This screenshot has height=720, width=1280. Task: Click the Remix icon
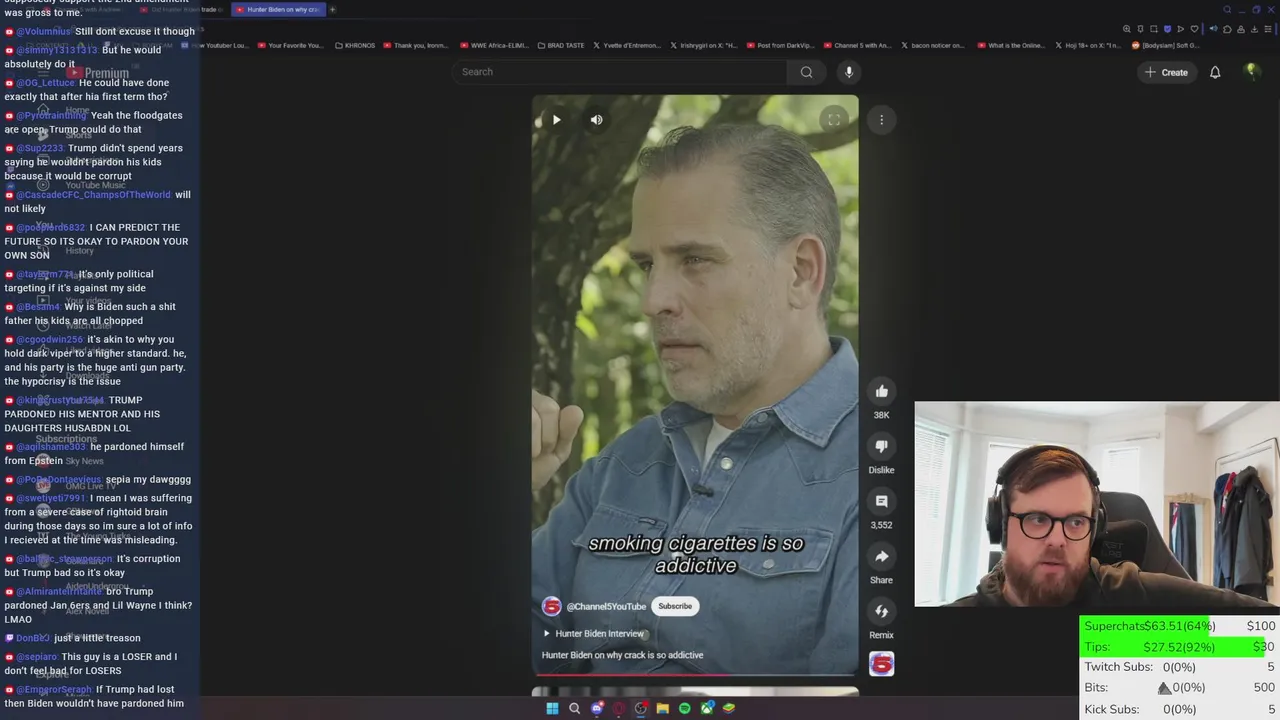[881, 611]
